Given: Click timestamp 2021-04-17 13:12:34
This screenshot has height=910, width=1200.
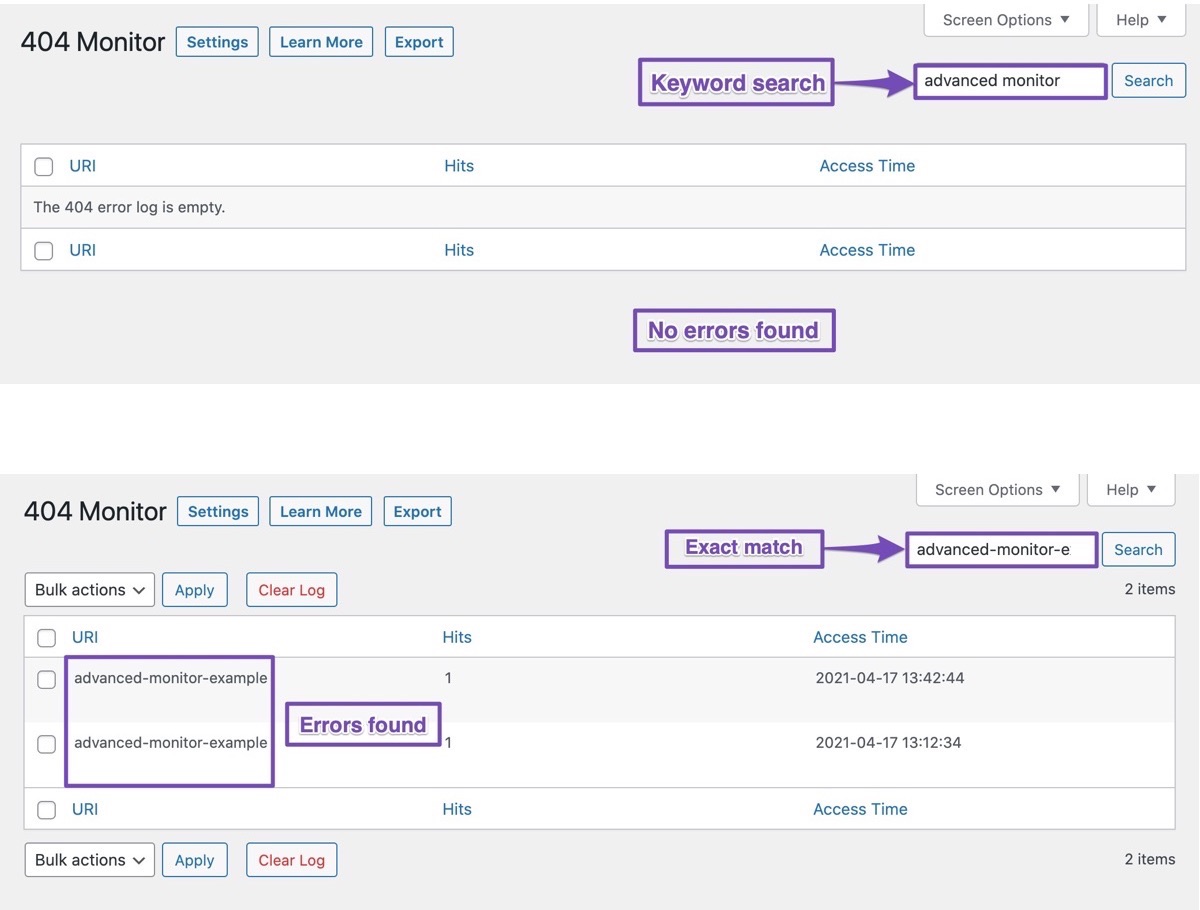Looking at the screenshot, I should [x=890, y=743].
